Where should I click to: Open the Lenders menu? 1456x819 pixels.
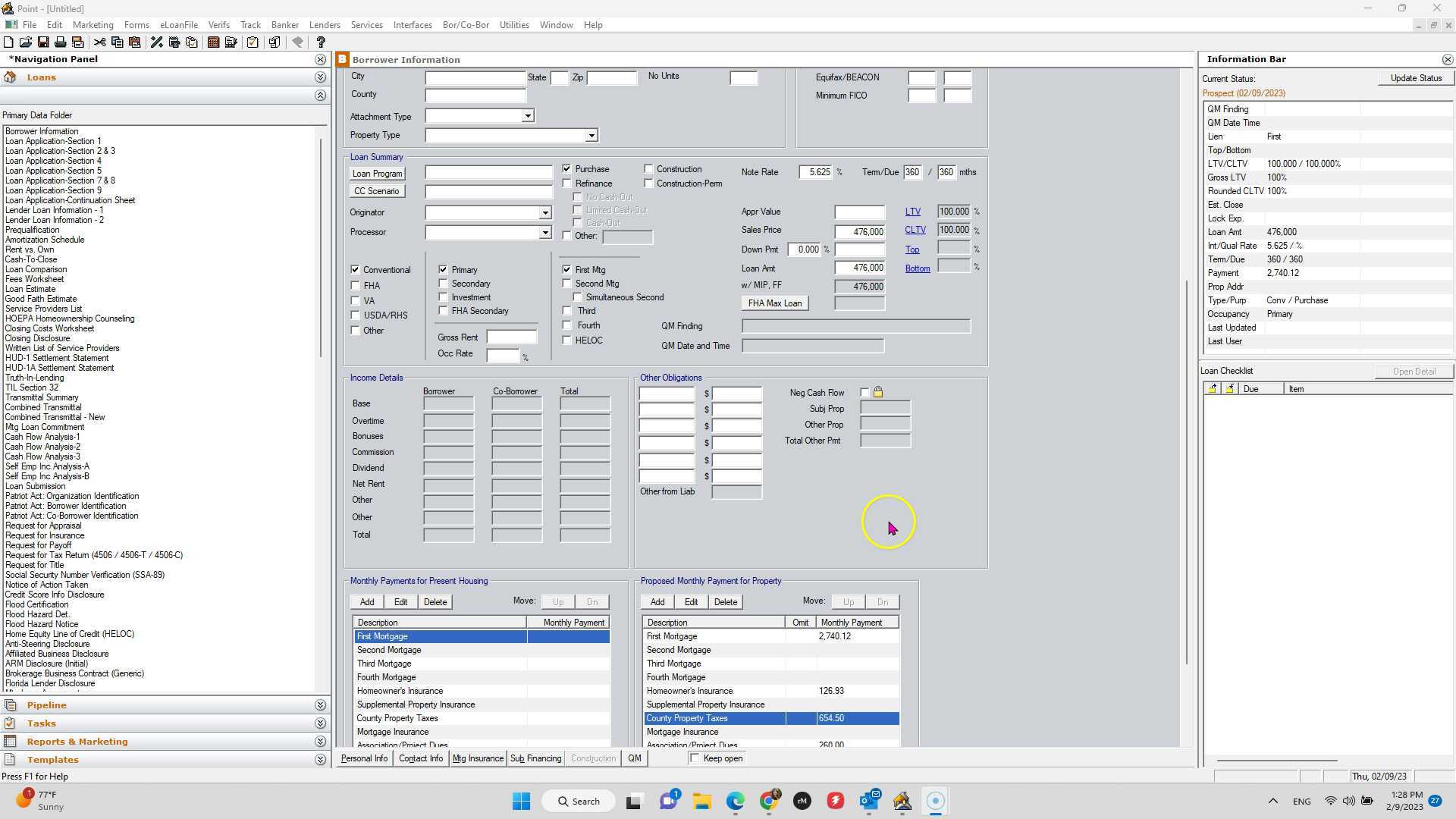pyautogui.click(x=325, y=25)
